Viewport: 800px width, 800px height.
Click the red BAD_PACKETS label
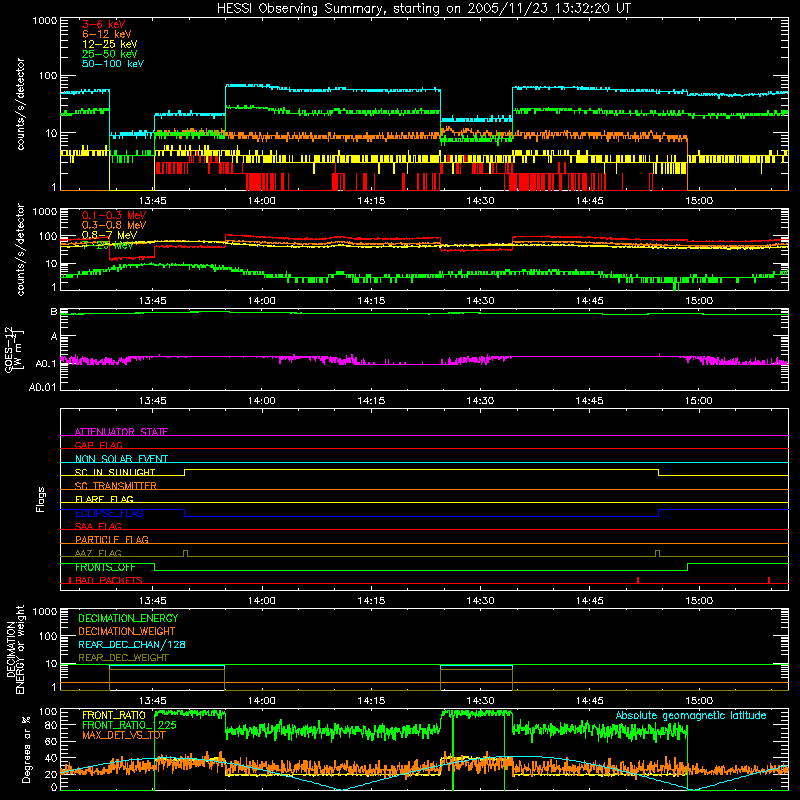(x=109, y=580)
